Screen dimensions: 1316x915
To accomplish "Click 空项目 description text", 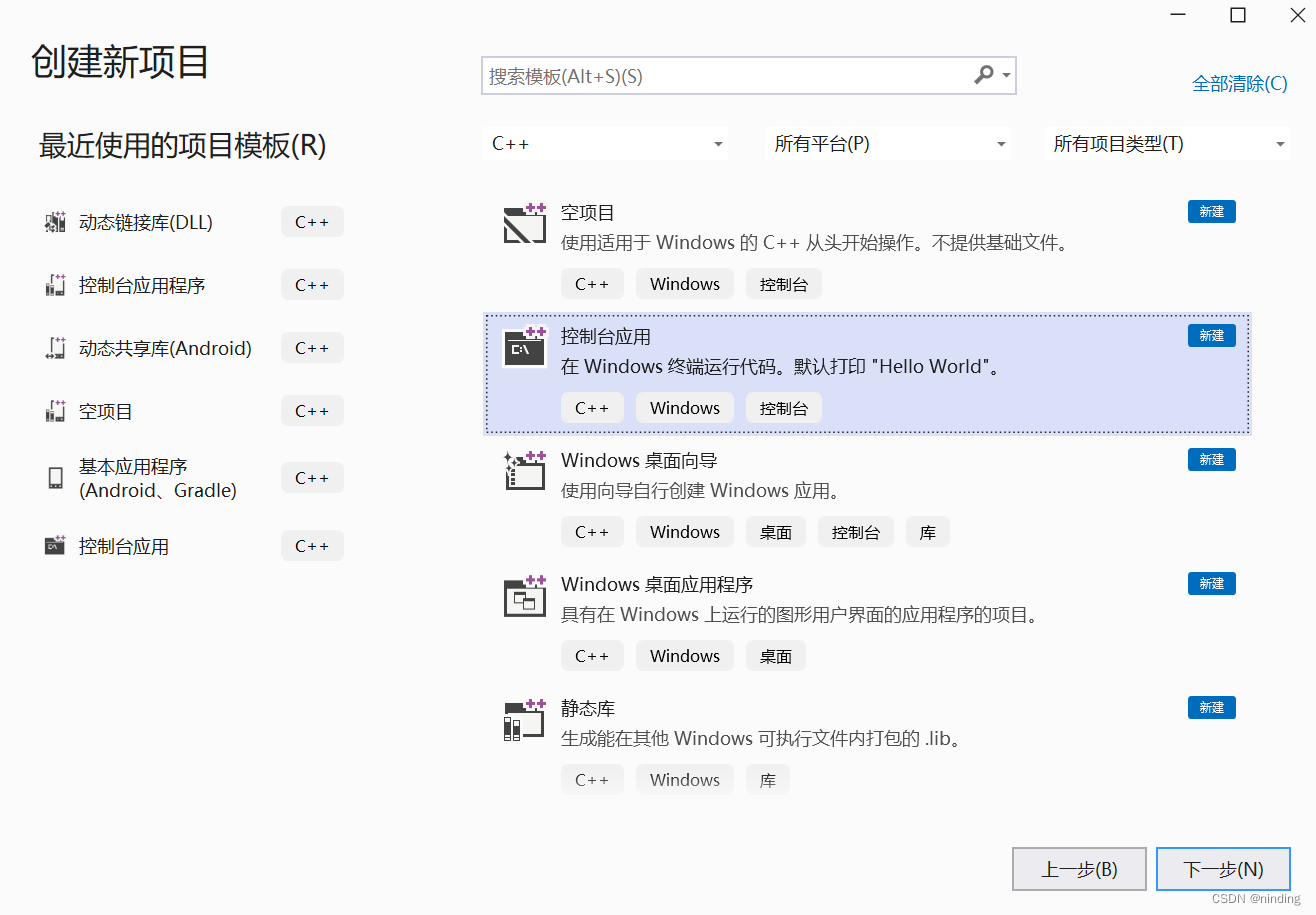I will click(x=815, y=242).
